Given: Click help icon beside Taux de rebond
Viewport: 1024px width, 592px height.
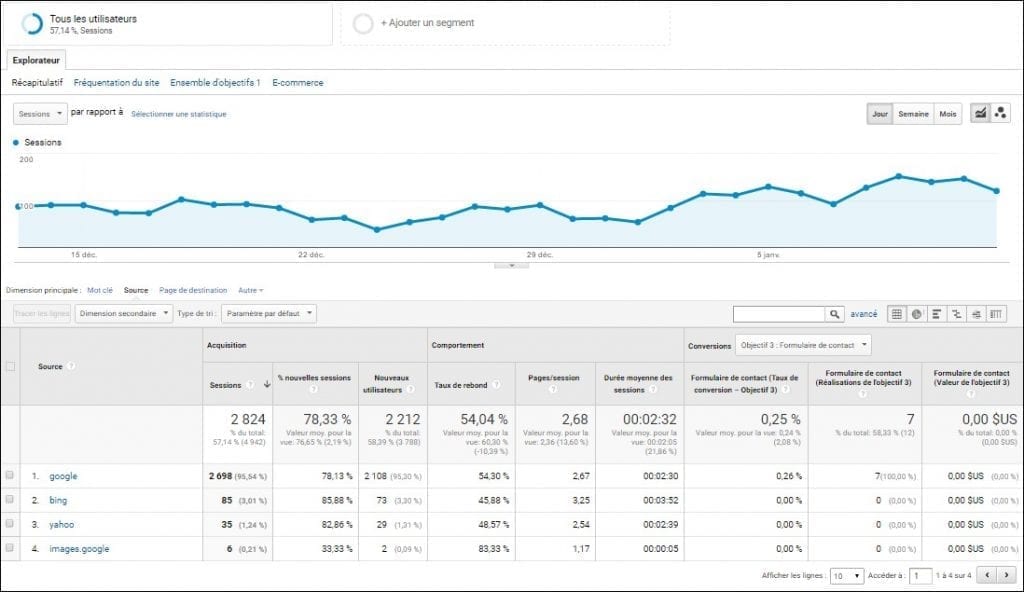Looking at the screenshot, I should 496,385.
